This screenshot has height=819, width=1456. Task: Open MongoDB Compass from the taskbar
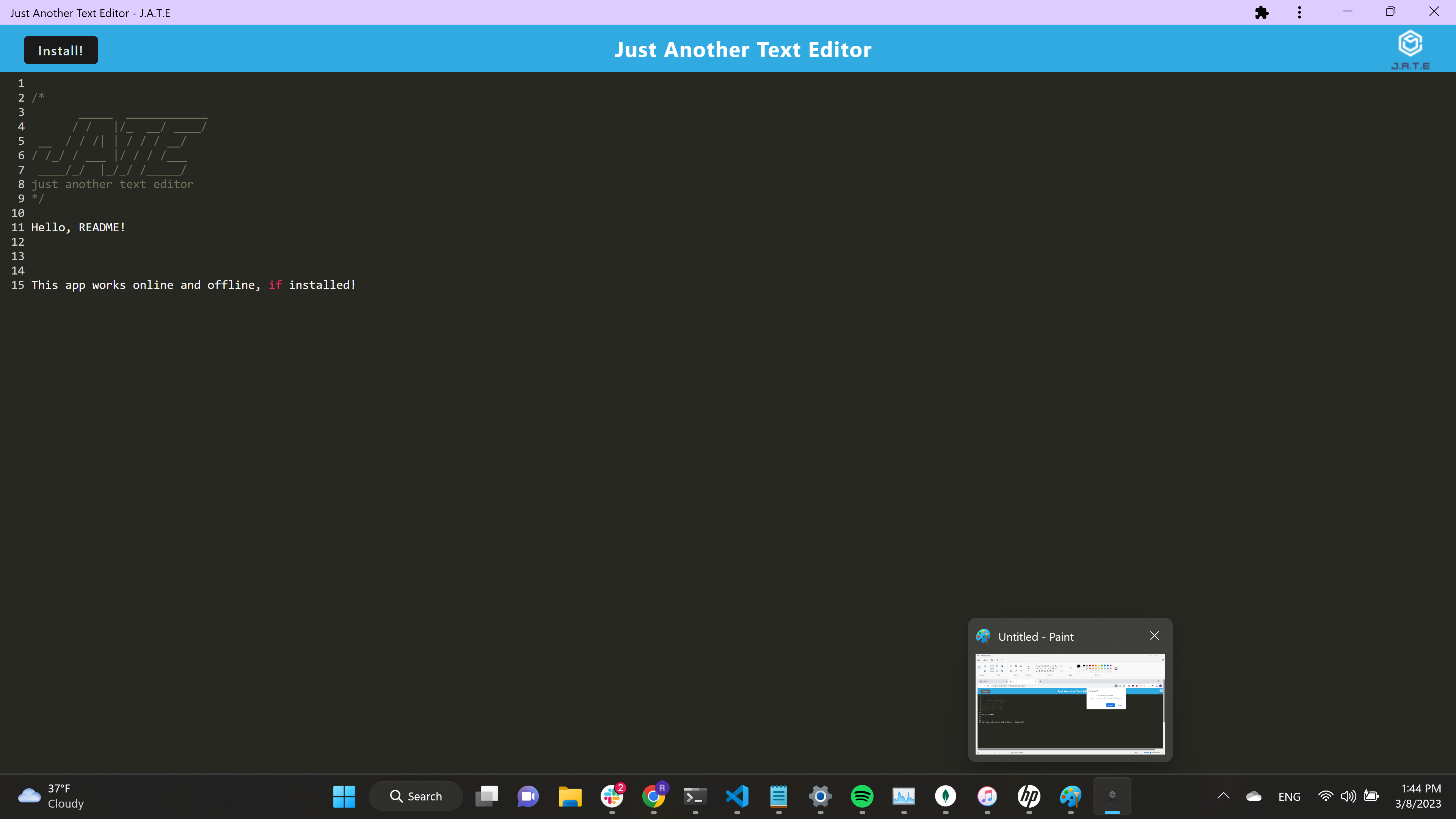946,796
